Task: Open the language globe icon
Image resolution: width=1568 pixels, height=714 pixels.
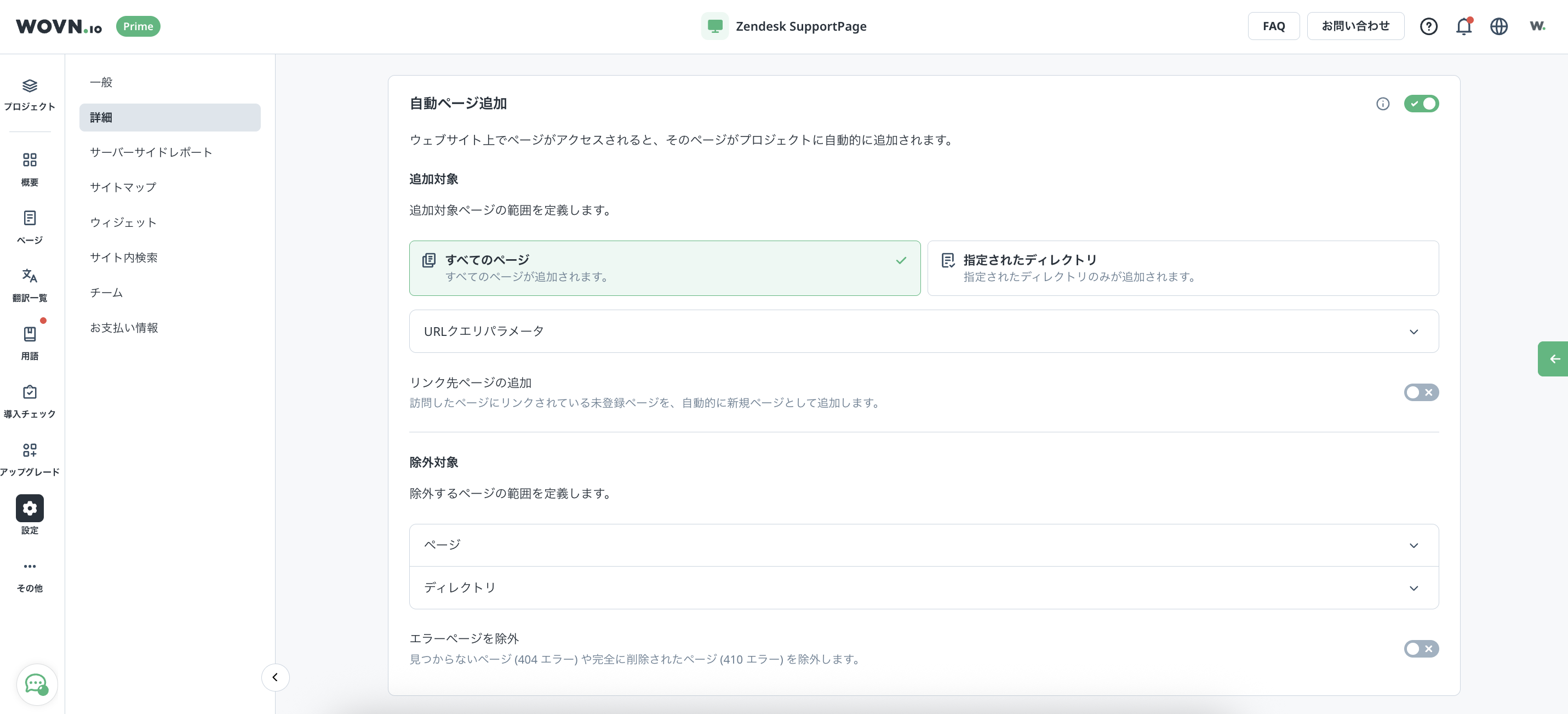Action: tap(1498, 27)
